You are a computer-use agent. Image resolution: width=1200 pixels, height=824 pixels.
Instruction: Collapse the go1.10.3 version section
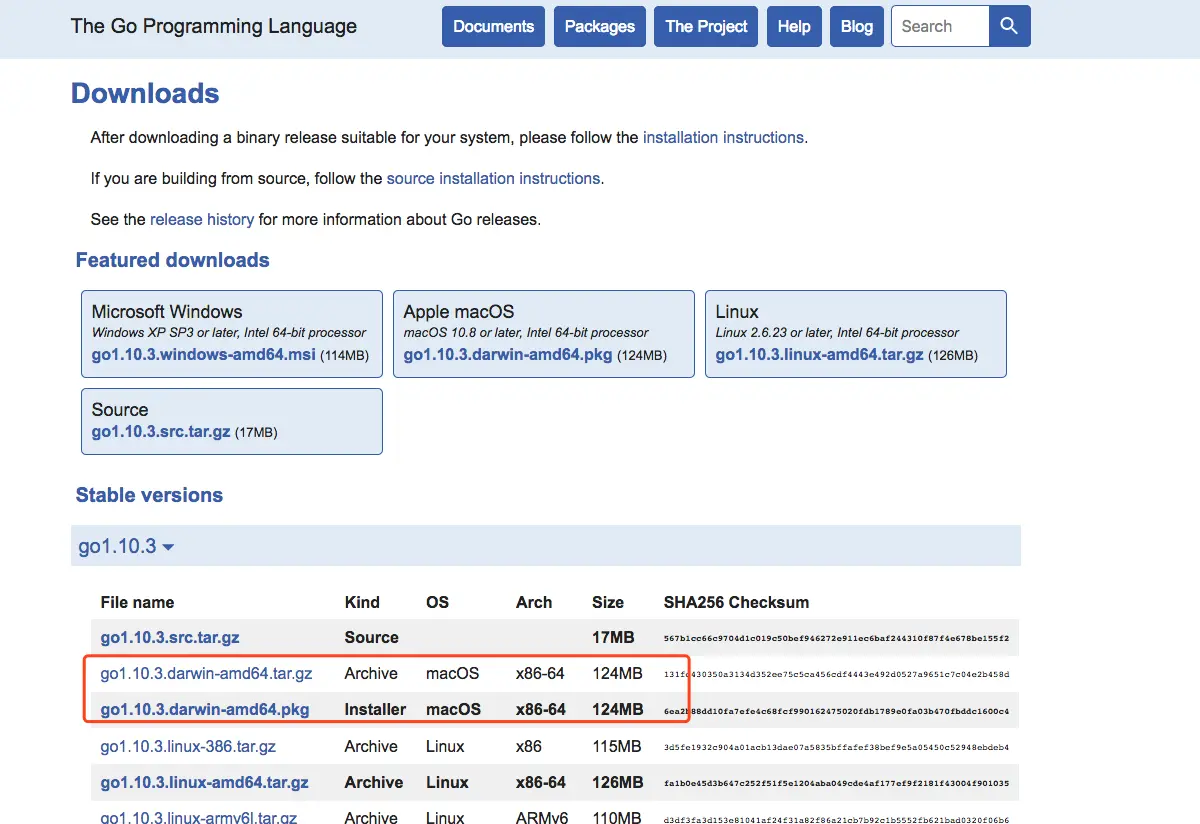(126, 546)
